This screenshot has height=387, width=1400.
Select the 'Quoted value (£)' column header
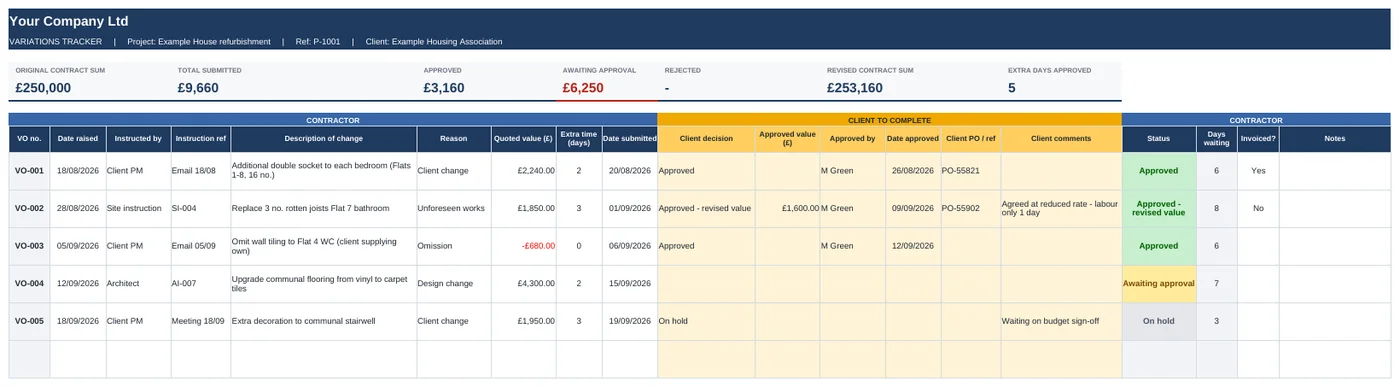(x=523, y=139)
